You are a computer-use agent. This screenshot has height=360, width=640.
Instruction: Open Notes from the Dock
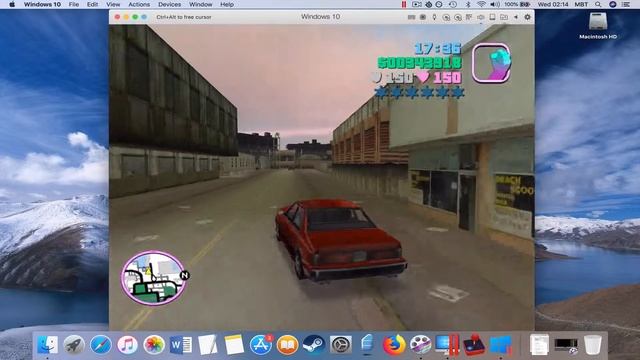click(x=234, y=345)
